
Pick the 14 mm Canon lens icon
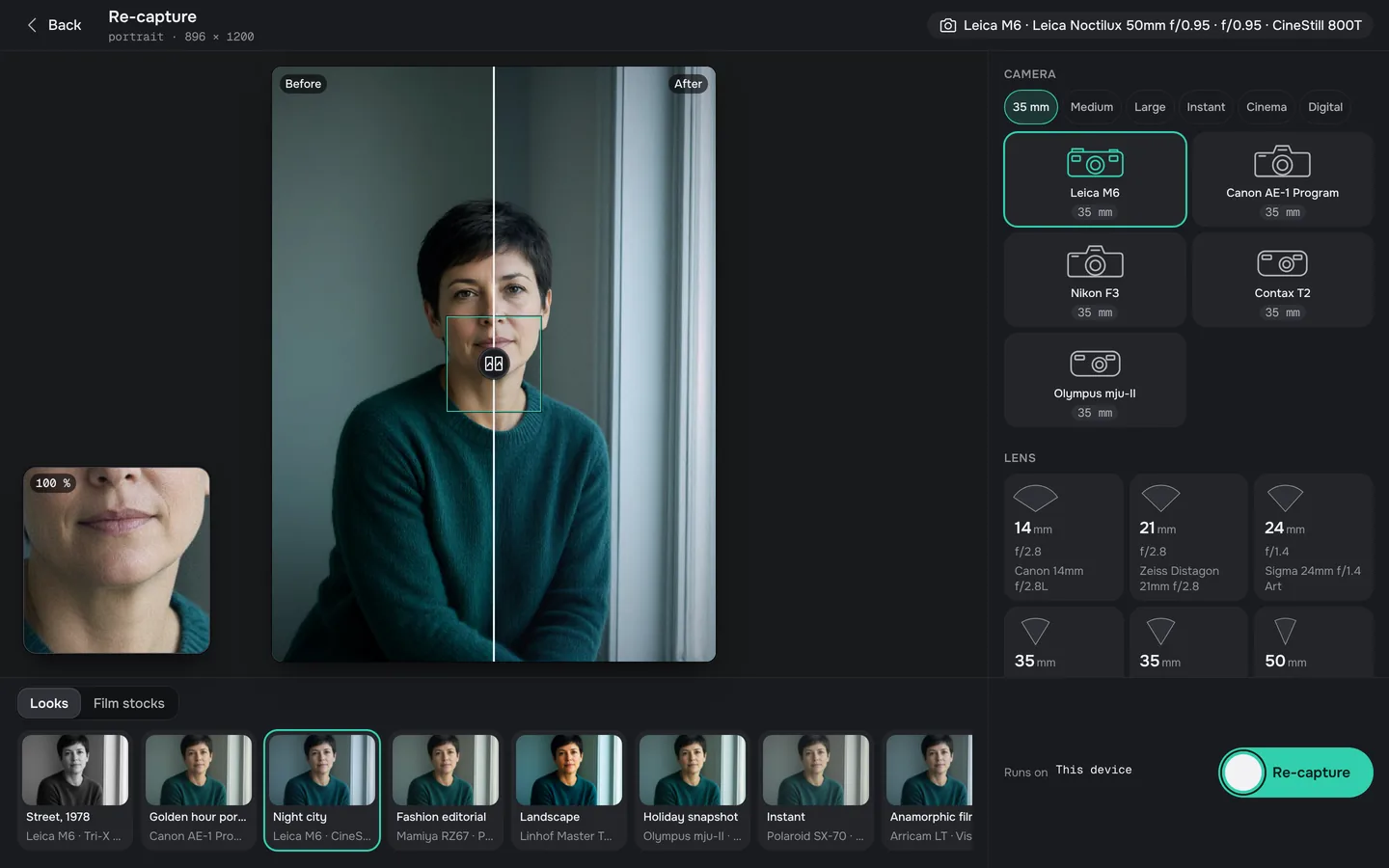click(1035, 498)
